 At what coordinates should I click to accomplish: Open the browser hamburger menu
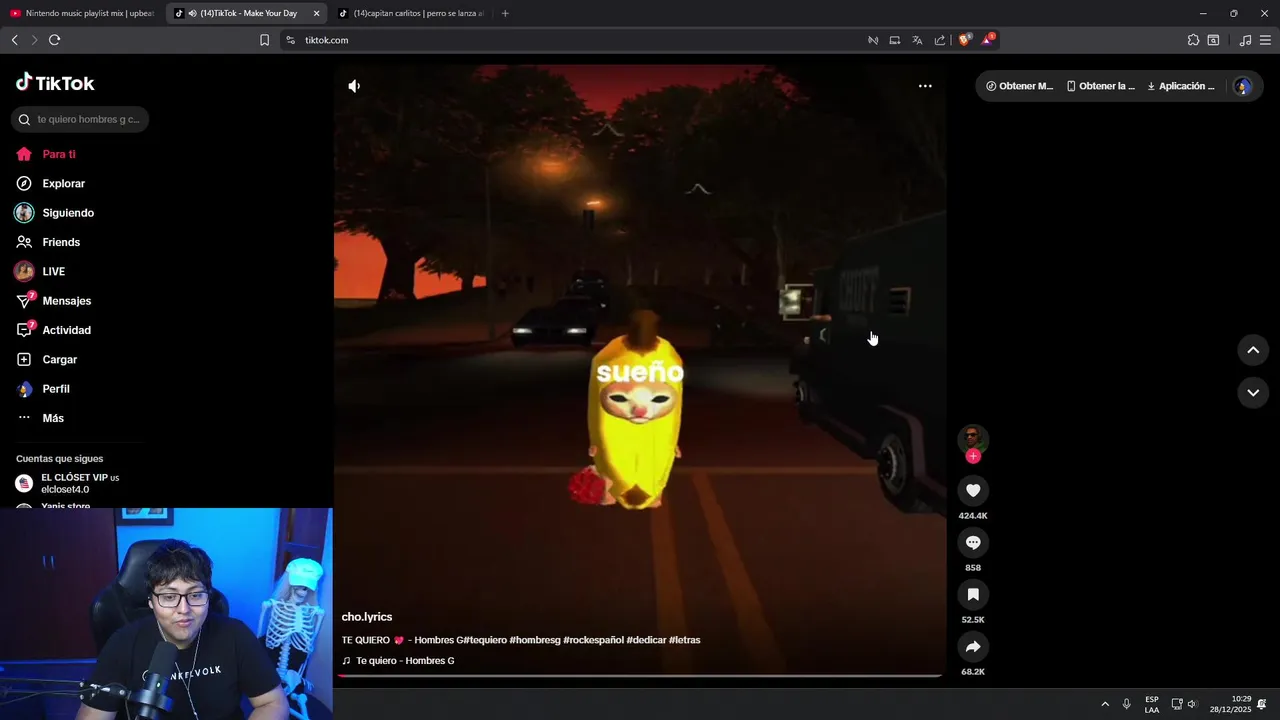tap(1265, 40)
